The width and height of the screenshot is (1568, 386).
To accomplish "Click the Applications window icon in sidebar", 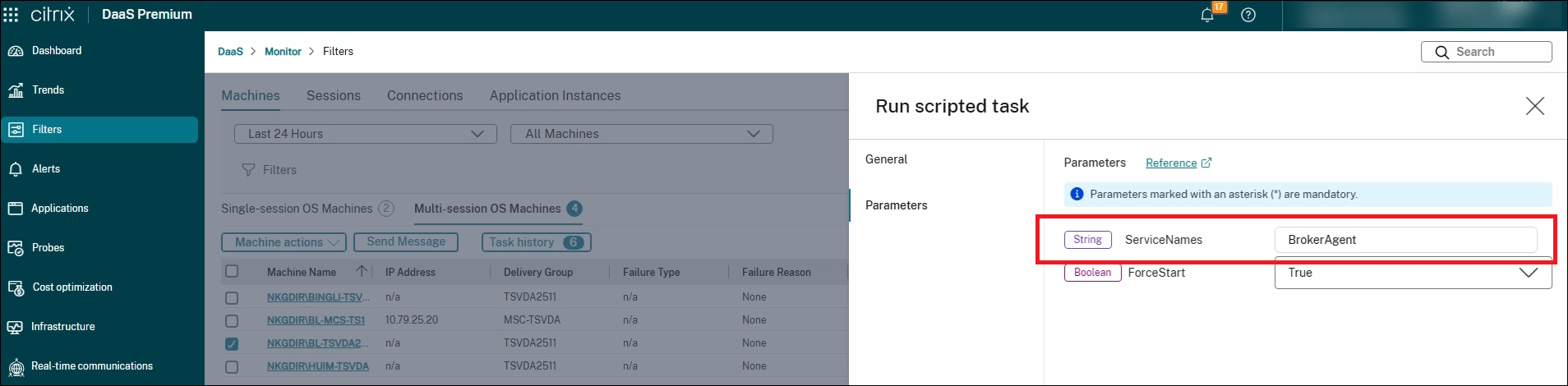I will (x=16, y=209).
